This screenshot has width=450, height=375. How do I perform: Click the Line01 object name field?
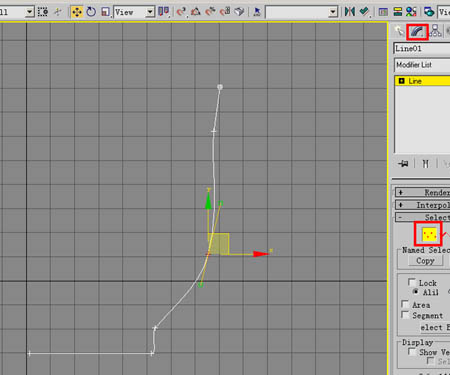422,49
